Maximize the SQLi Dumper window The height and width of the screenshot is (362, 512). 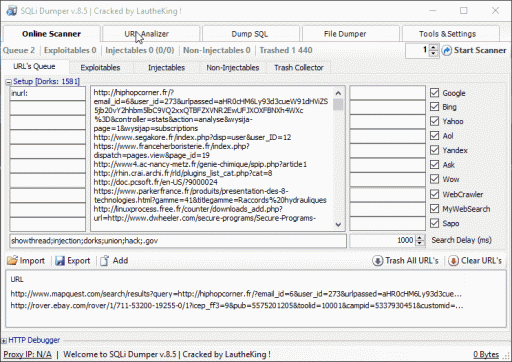click(x=464, y=11)
